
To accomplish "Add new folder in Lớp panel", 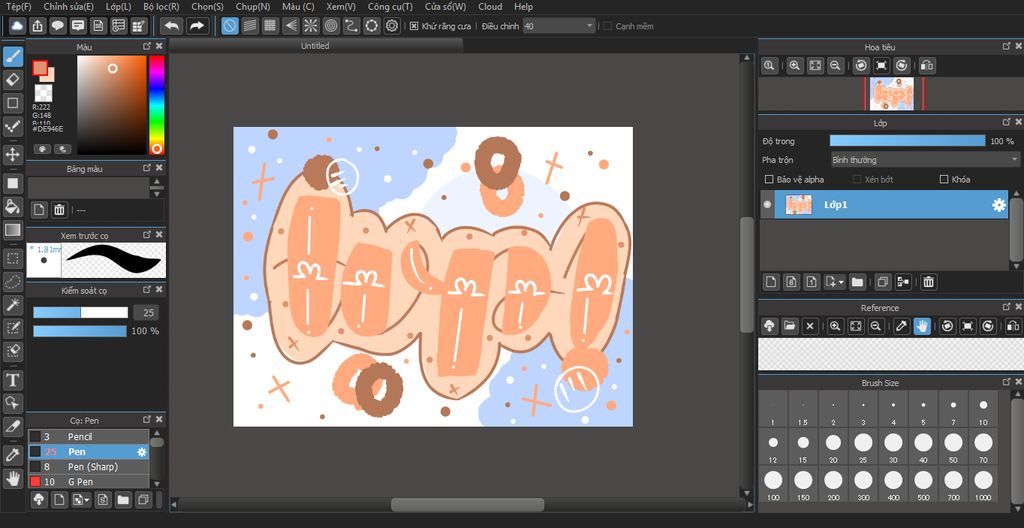I will [x=857, y=282].
